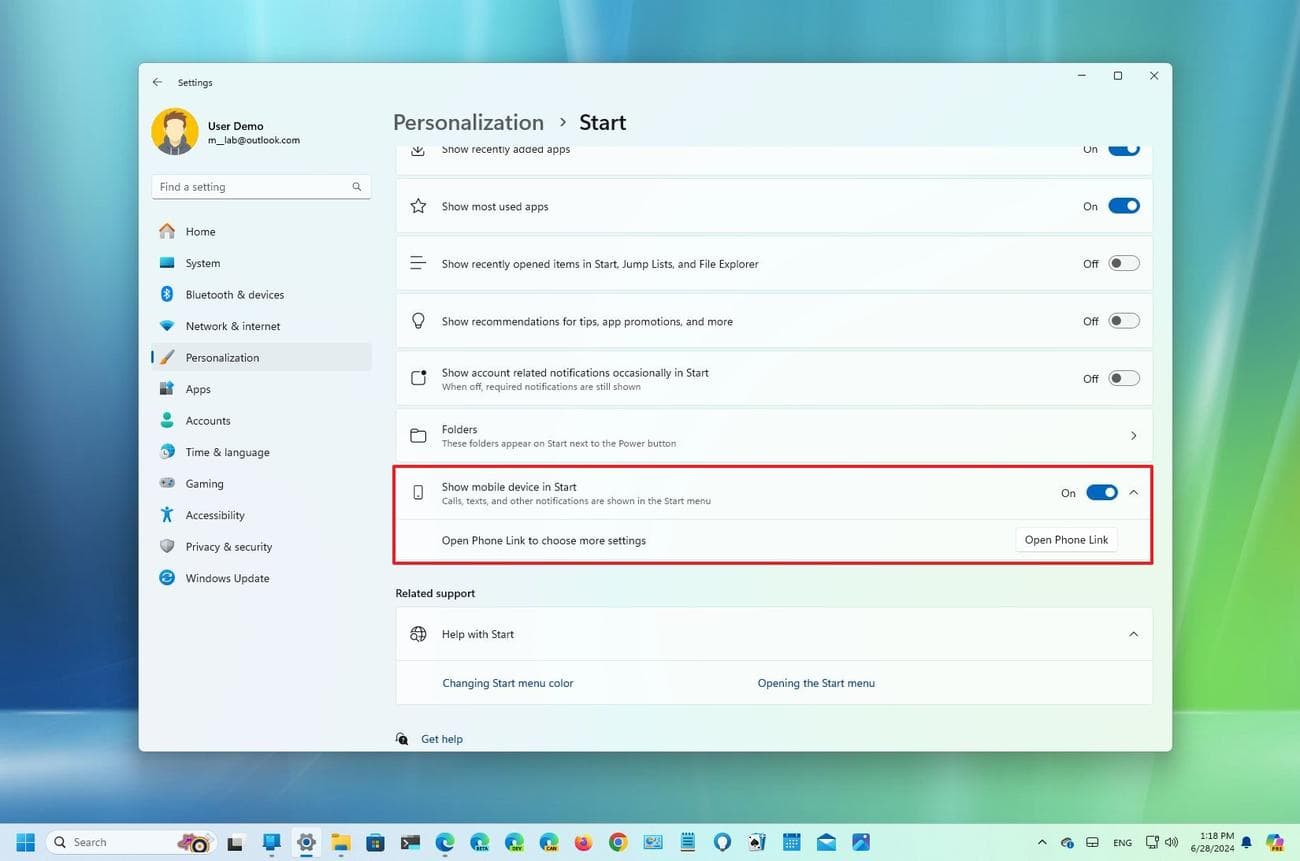1300x861 pixels.
Task: Click the User Demo profile avatar
Action: (x=175, y=132)
